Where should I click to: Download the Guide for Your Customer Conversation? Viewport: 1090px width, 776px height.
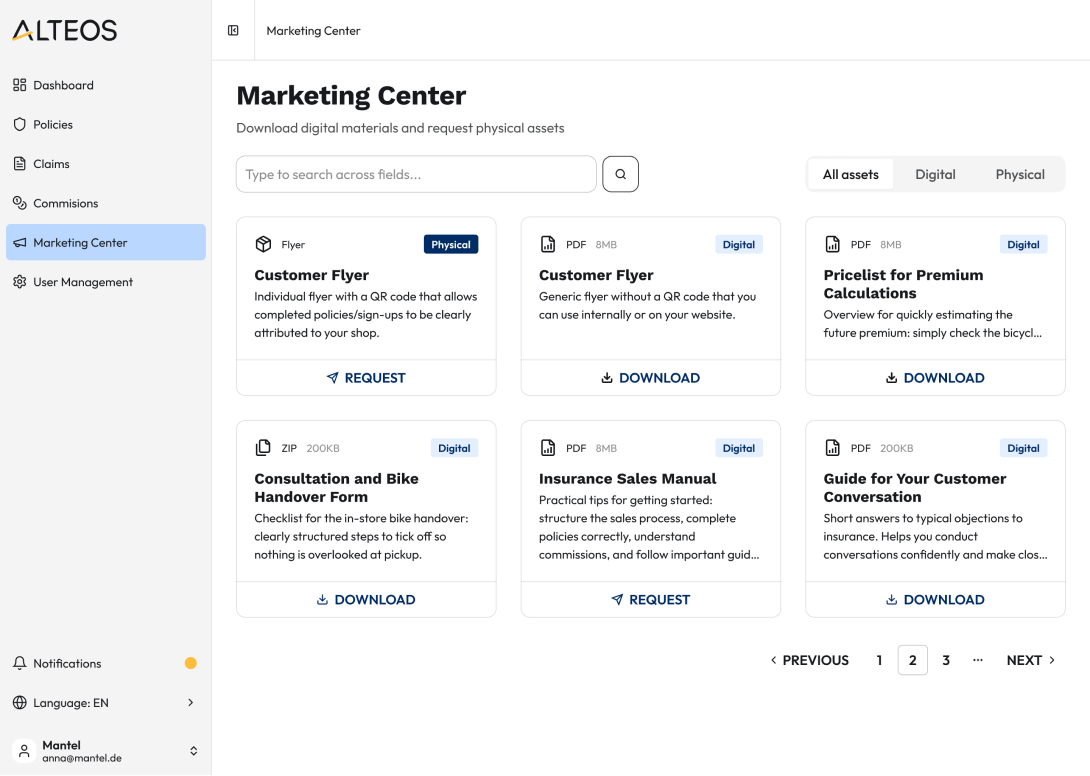coord(935,599)
